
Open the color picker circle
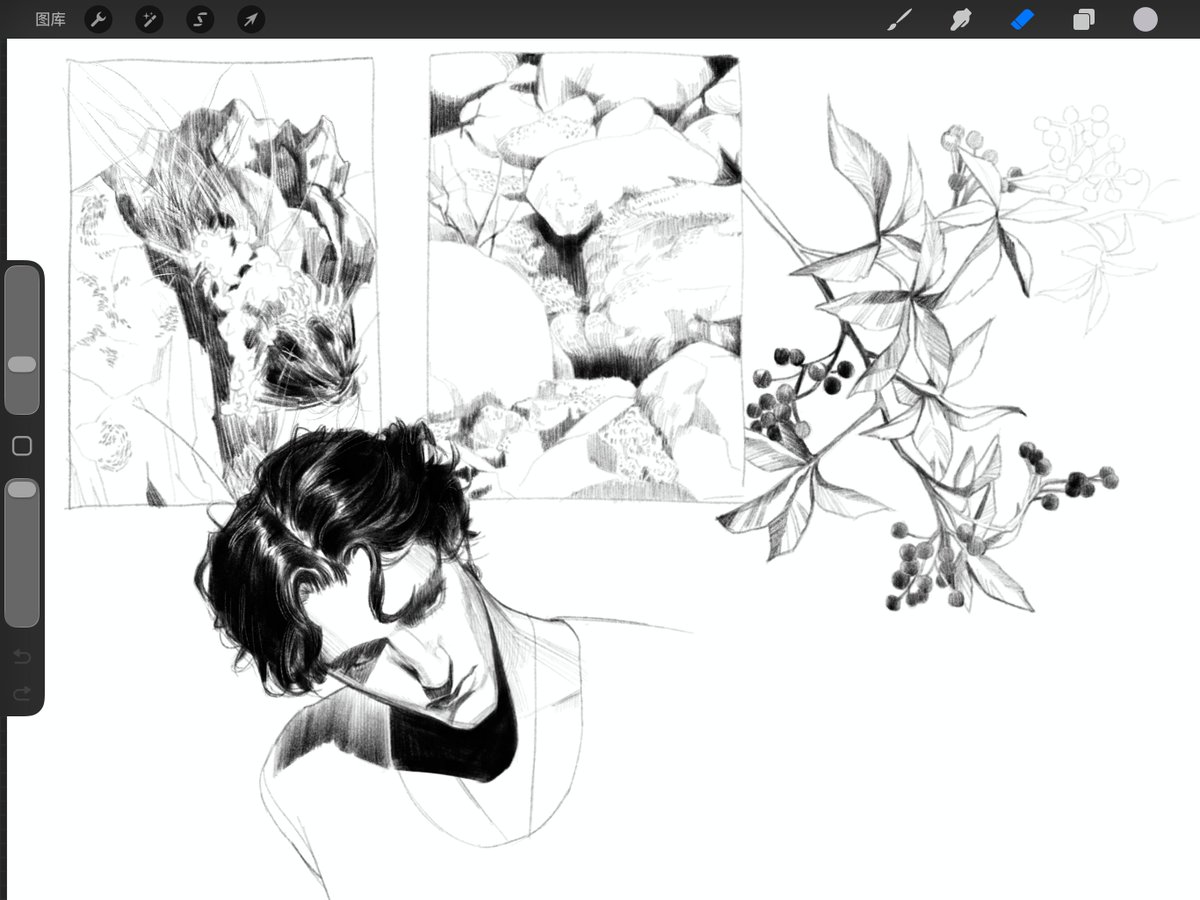[x=1145, y=19]
